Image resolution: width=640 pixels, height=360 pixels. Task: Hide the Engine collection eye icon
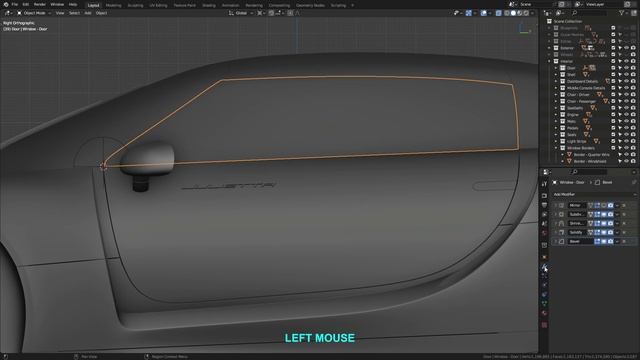(x=626, y=115)
